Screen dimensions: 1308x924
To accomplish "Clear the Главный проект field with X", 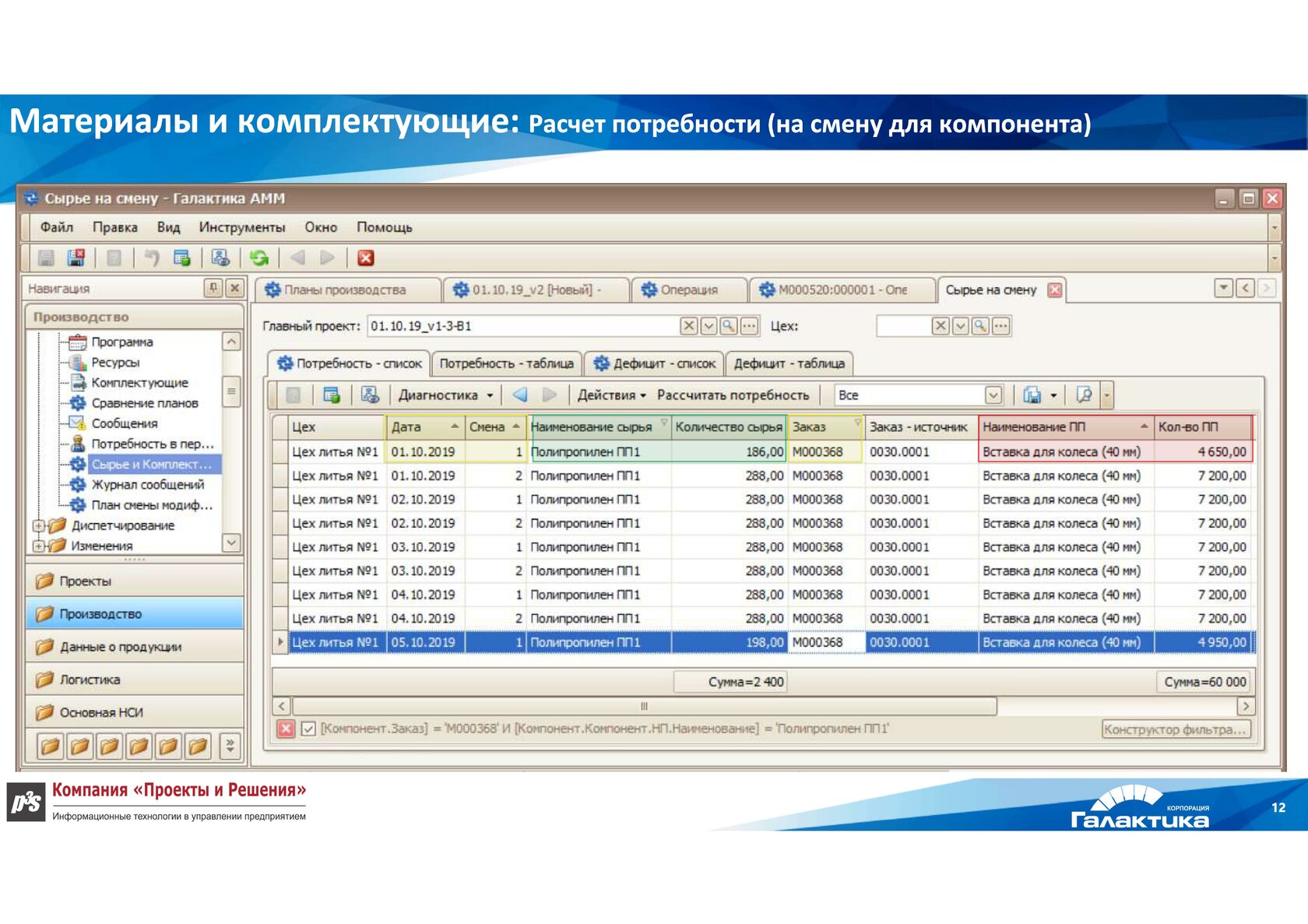I will [x=689, y=326].
